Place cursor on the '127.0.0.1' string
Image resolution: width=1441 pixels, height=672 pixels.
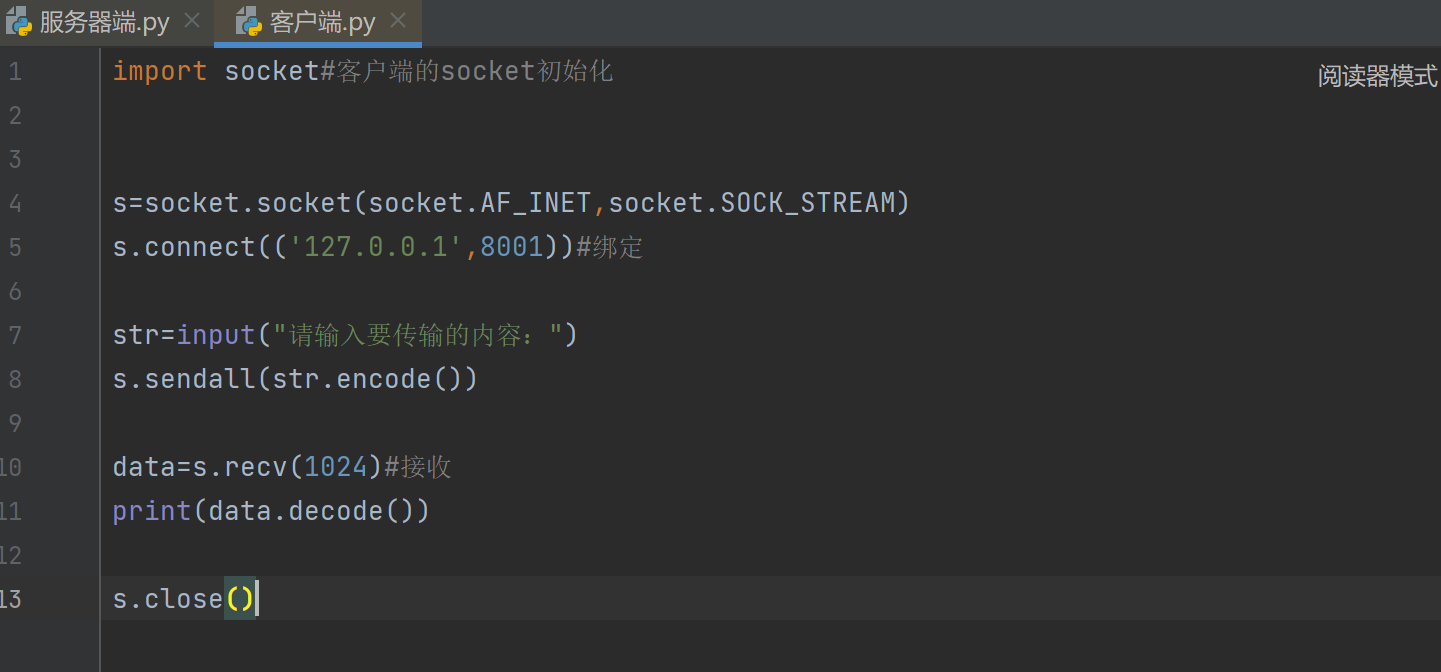click(376, 248)
